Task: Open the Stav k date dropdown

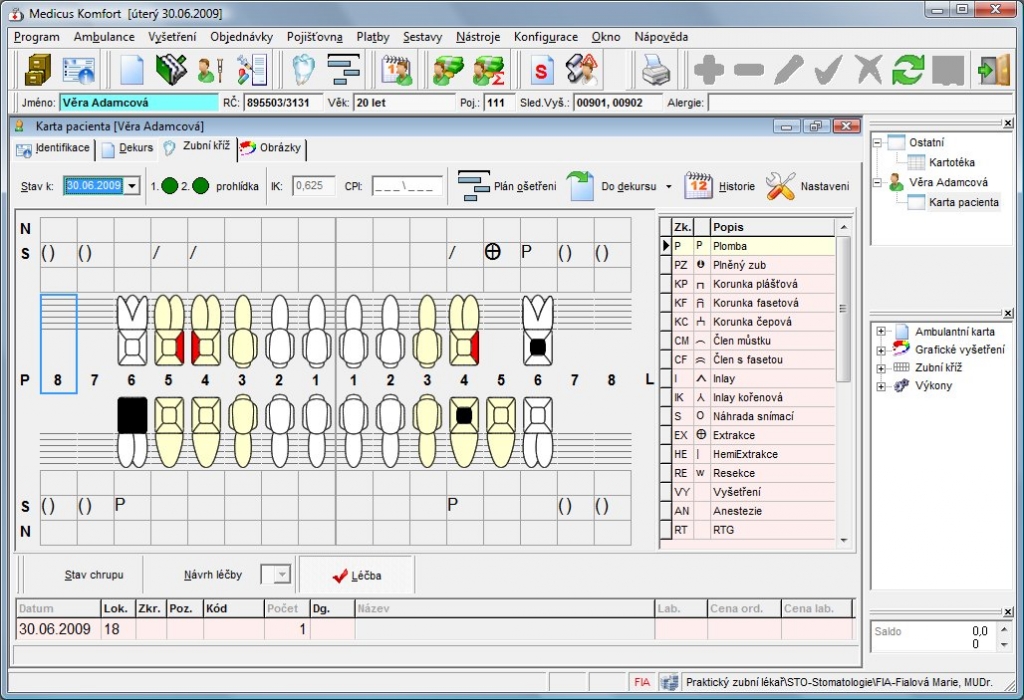Action: pyautogui.click(x=132, y=186)
